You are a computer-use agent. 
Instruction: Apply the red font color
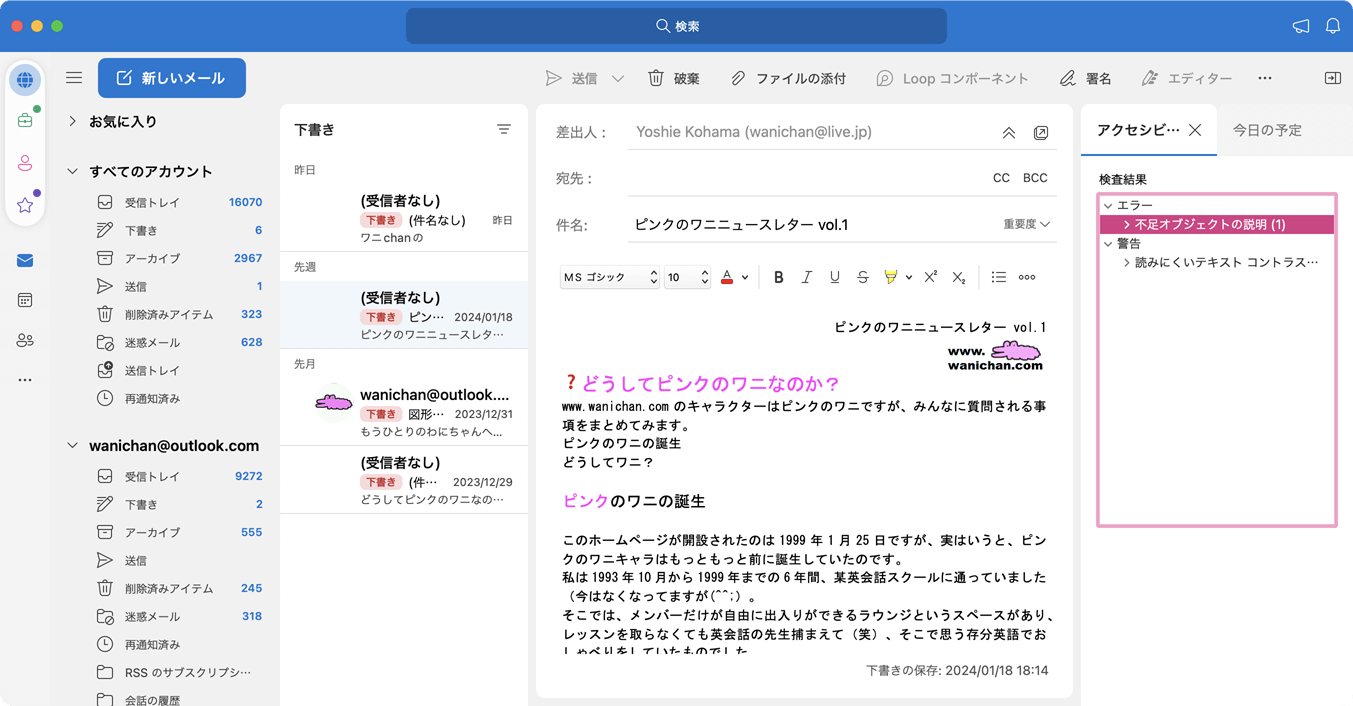coord(727,277)
